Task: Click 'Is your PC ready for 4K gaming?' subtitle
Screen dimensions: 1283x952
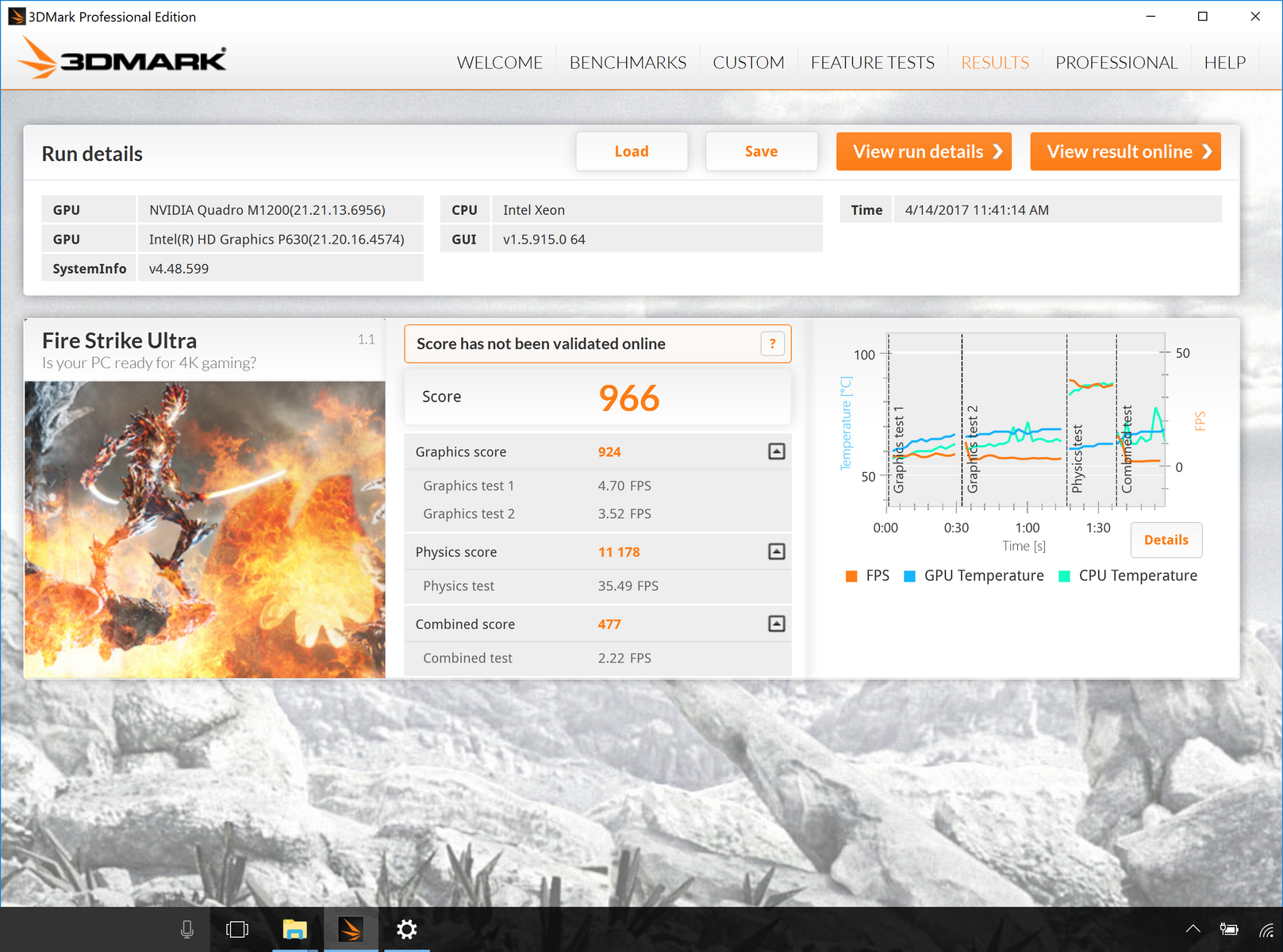Action: click(x=149, y=363)
